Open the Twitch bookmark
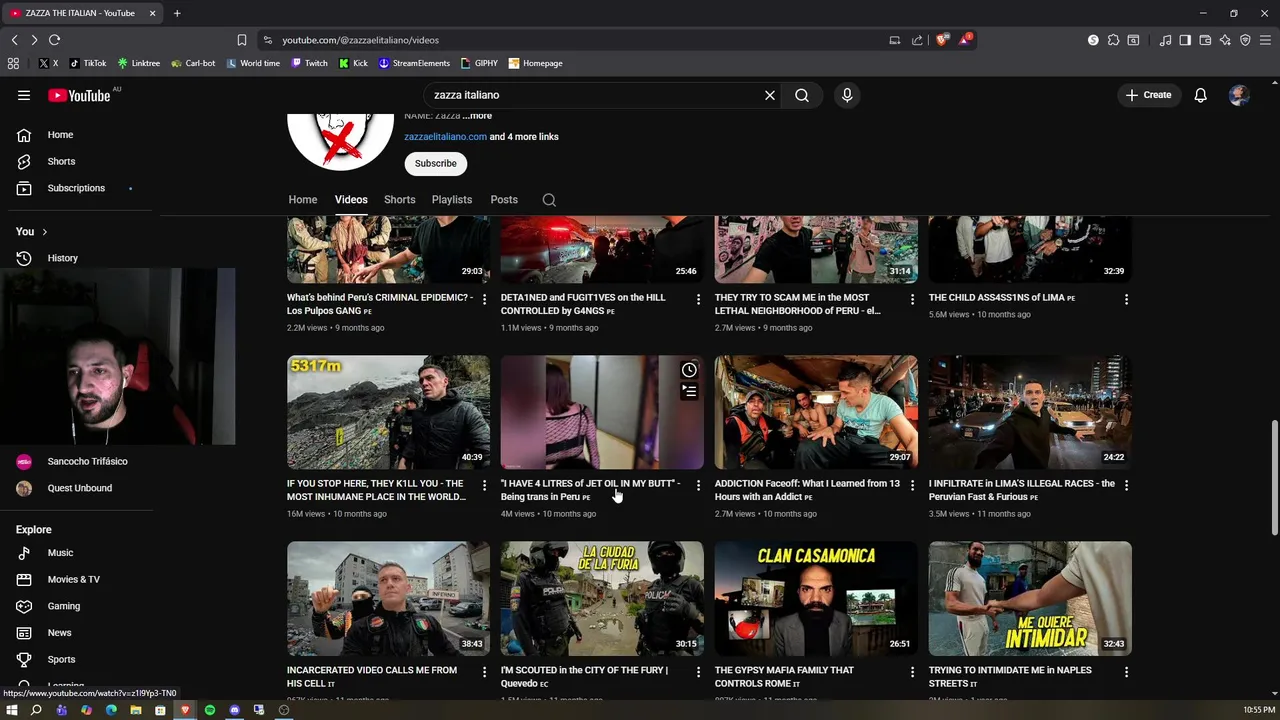Image resolution: width=1280 pixels, height=720 pixels. click(x=309, y=63)
